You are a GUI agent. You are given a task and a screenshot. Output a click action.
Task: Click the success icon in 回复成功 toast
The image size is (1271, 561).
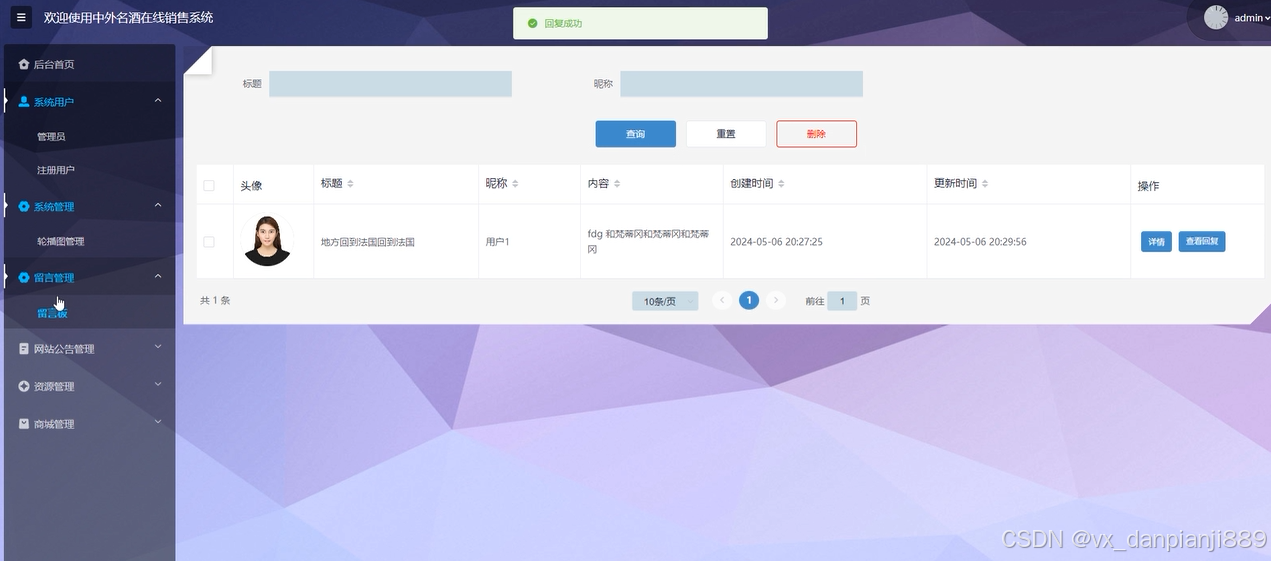coord(533,23)
